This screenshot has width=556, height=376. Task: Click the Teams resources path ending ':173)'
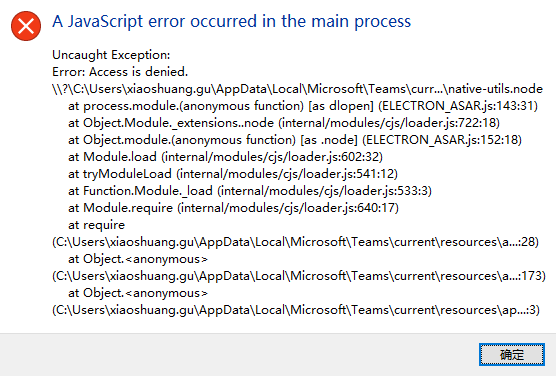pyautogui.click(x=299, y=276)
